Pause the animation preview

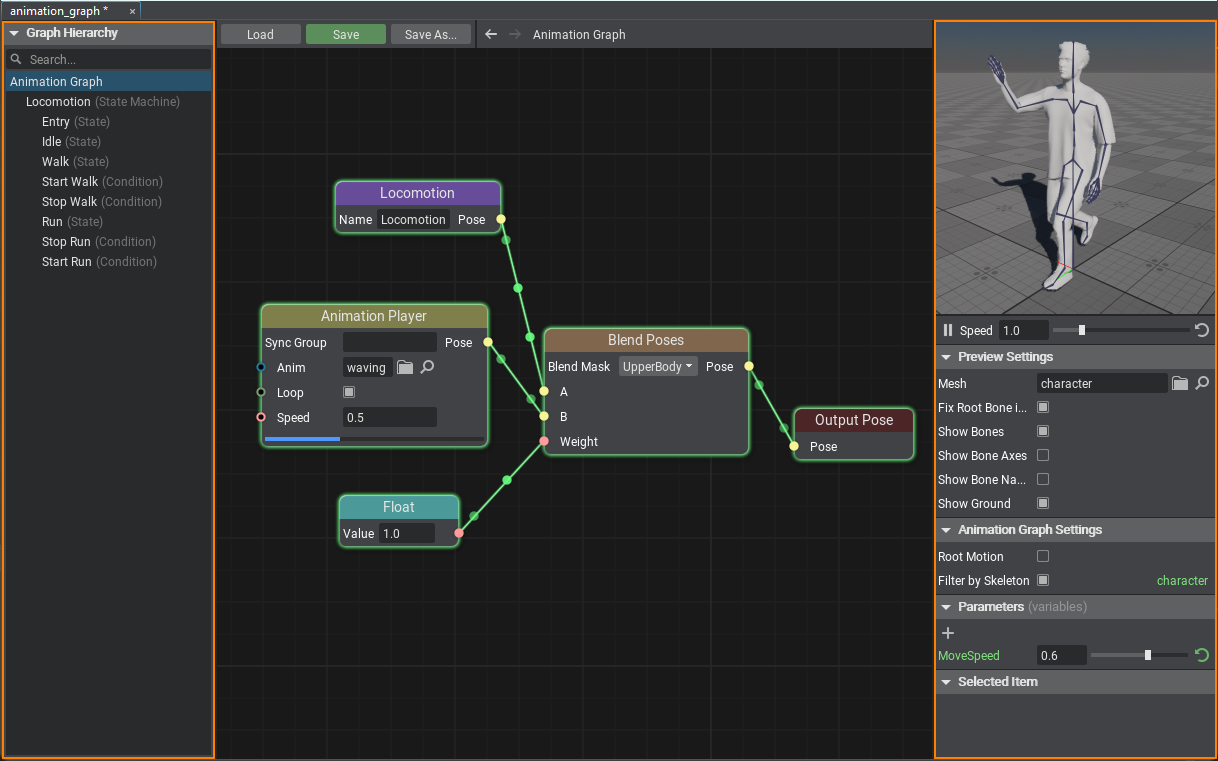(948, 330)
